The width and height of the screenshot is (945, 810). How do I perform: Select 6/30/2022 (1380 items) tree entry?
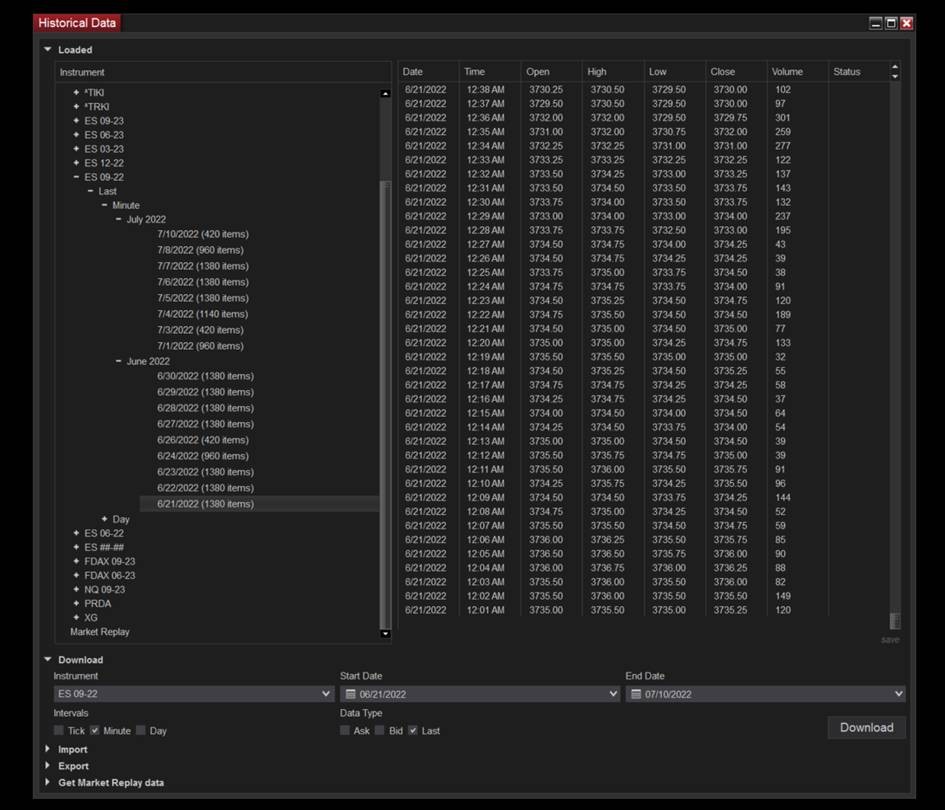coord(206,376)
